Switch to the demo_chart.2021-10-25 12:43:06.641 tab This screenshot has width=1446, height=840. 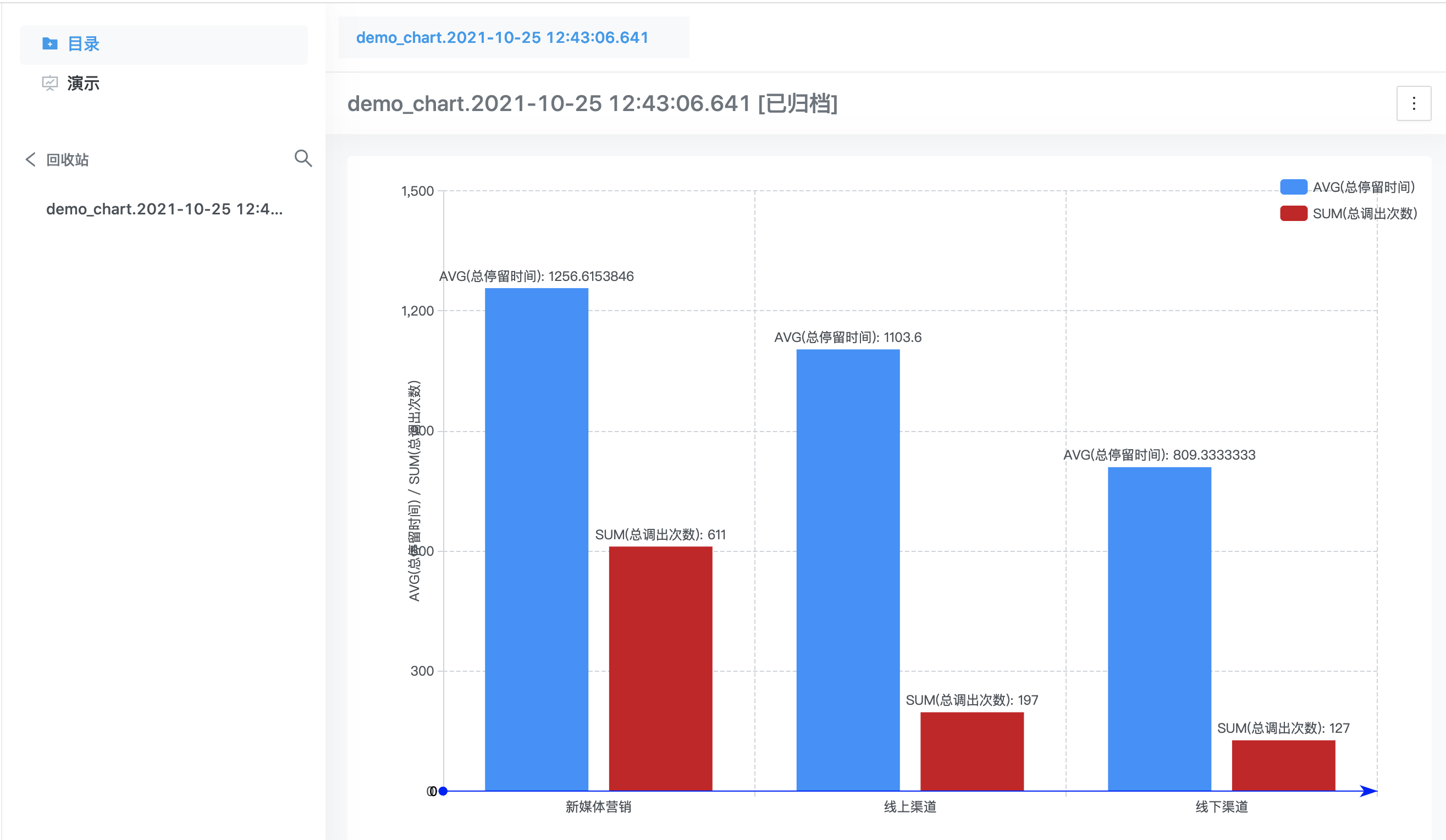(x=514, y=37)
